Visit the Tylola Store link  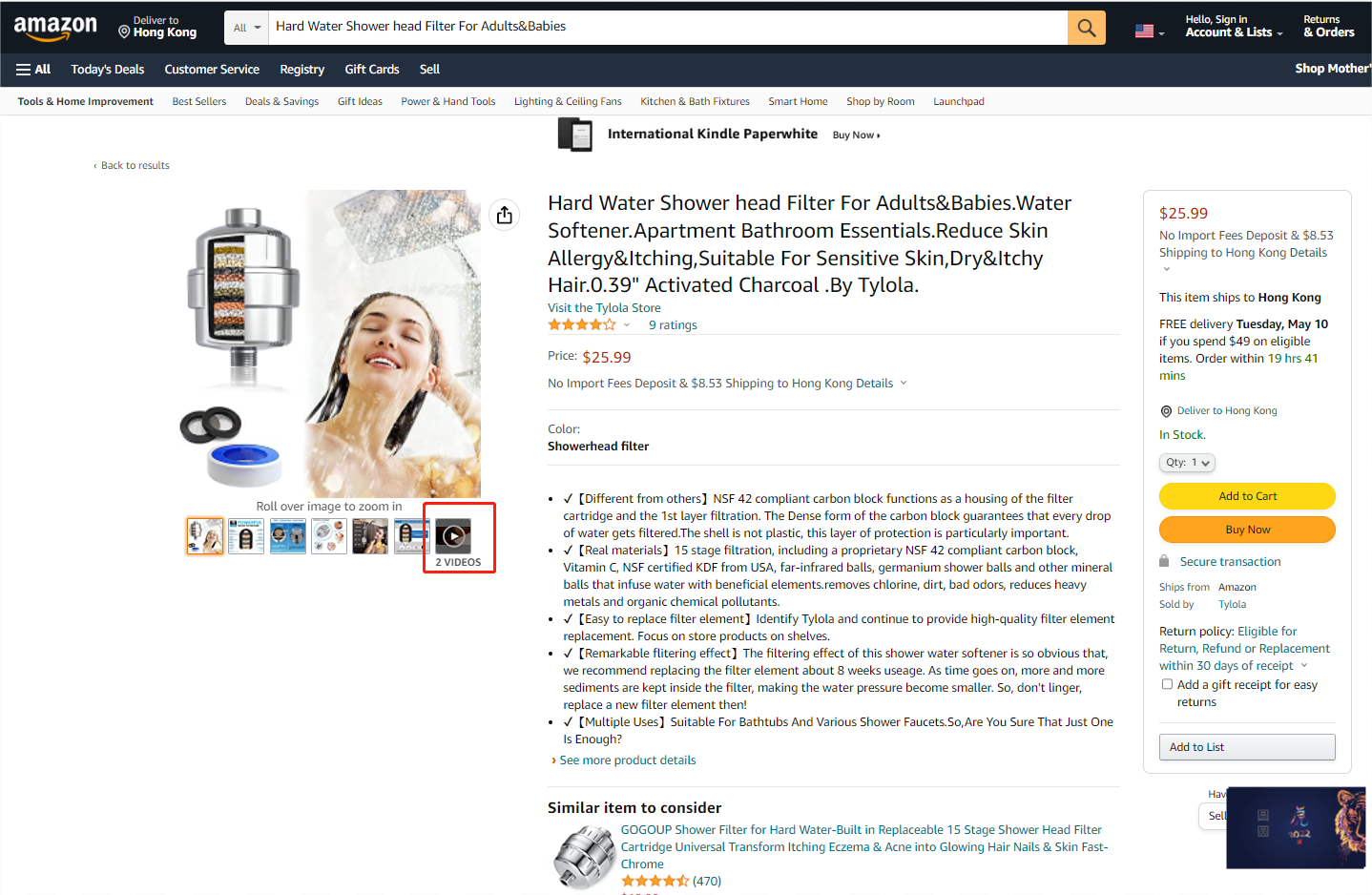(604, 308)
